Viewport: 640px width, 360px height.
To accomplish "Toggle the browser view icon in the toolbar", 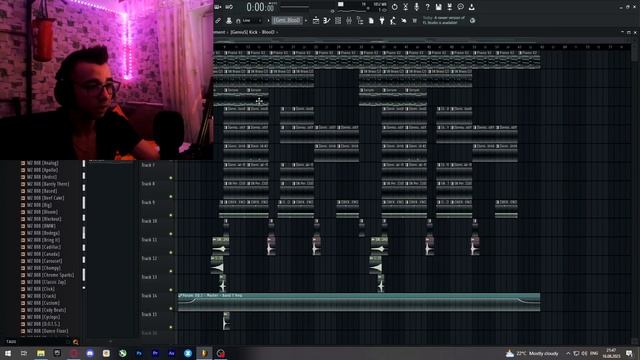I will [360, 20].
